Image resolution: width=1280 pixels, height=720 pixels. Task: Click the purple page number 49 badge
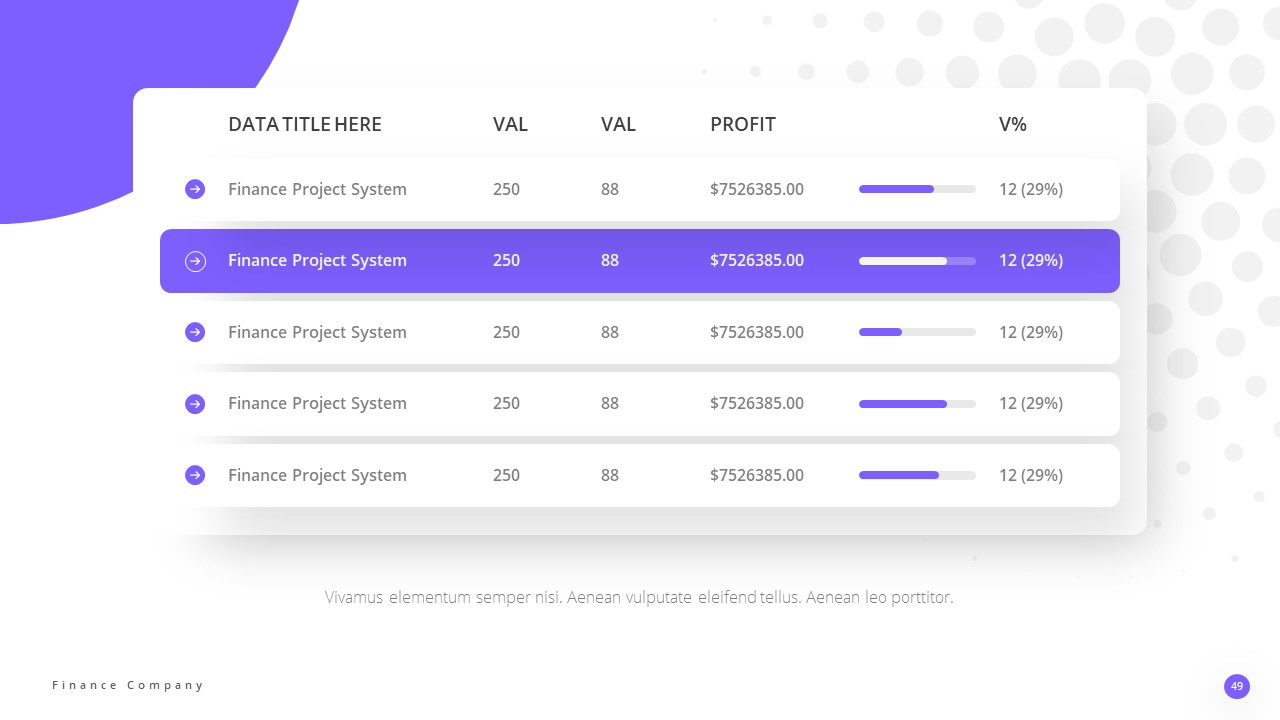1237,686
